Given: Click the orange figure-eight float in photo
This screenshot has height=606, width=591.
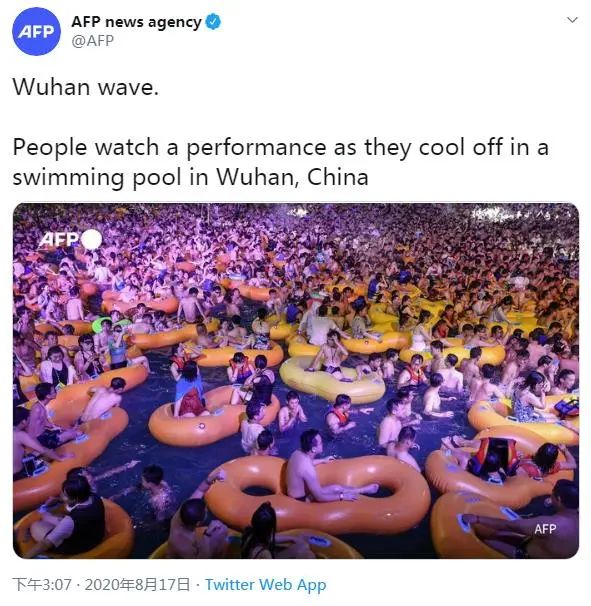Looking at the screenshot, I should click(x=317, y=495).
